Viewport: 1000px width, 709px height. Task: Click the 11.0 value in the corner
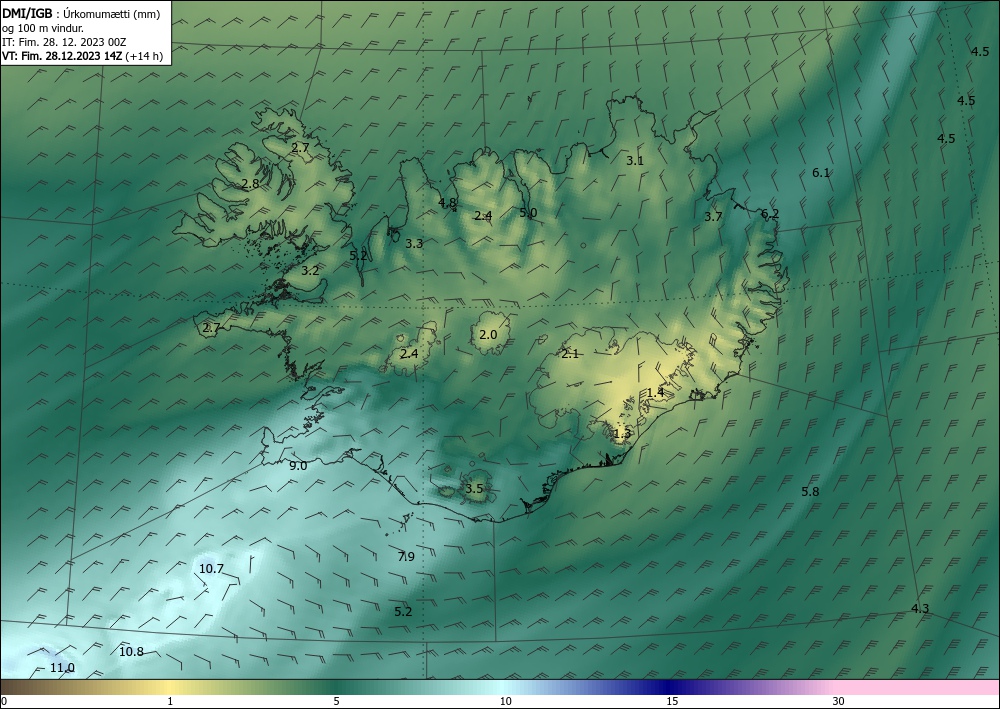(x=62, y=668)
